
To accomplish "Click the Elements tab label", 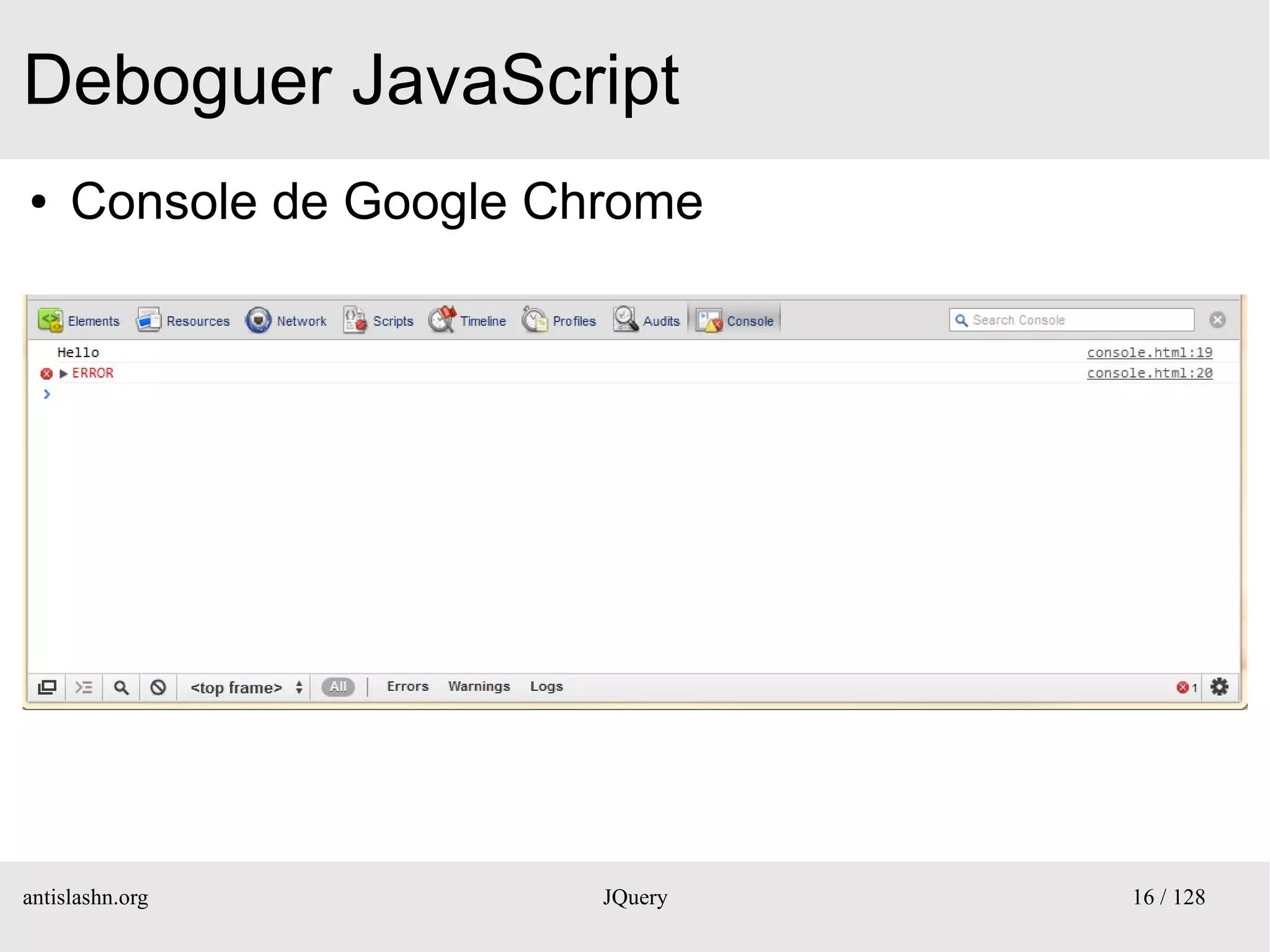I will click(x=94, y=321).
